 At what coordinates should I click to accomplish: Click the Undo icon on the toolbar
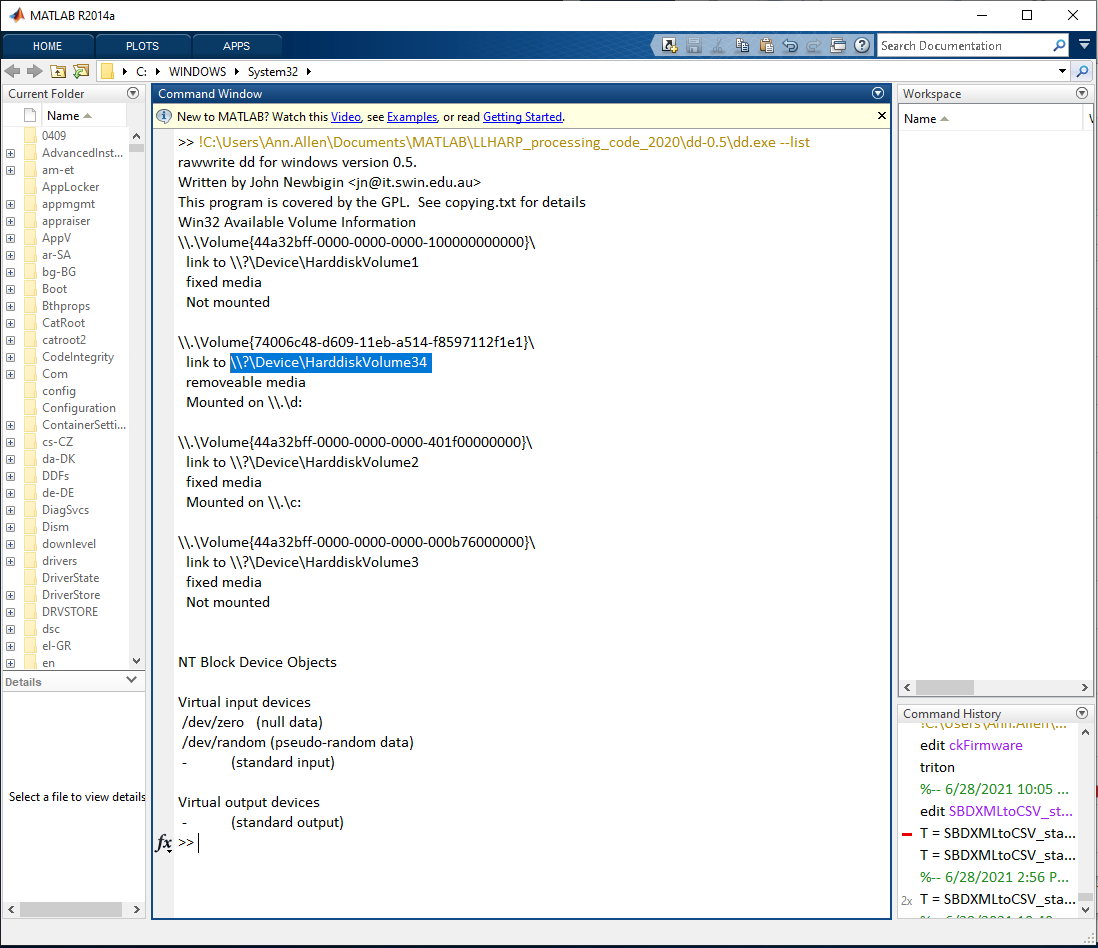pos(790,46)
